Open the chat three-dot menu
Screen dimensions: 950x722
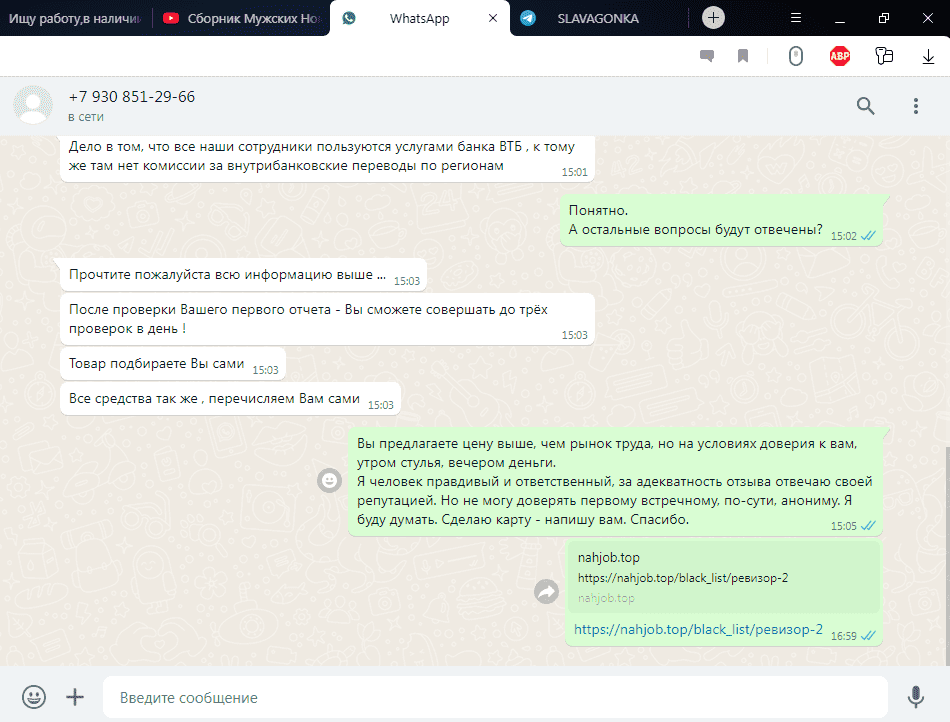[x=916, y=106]
